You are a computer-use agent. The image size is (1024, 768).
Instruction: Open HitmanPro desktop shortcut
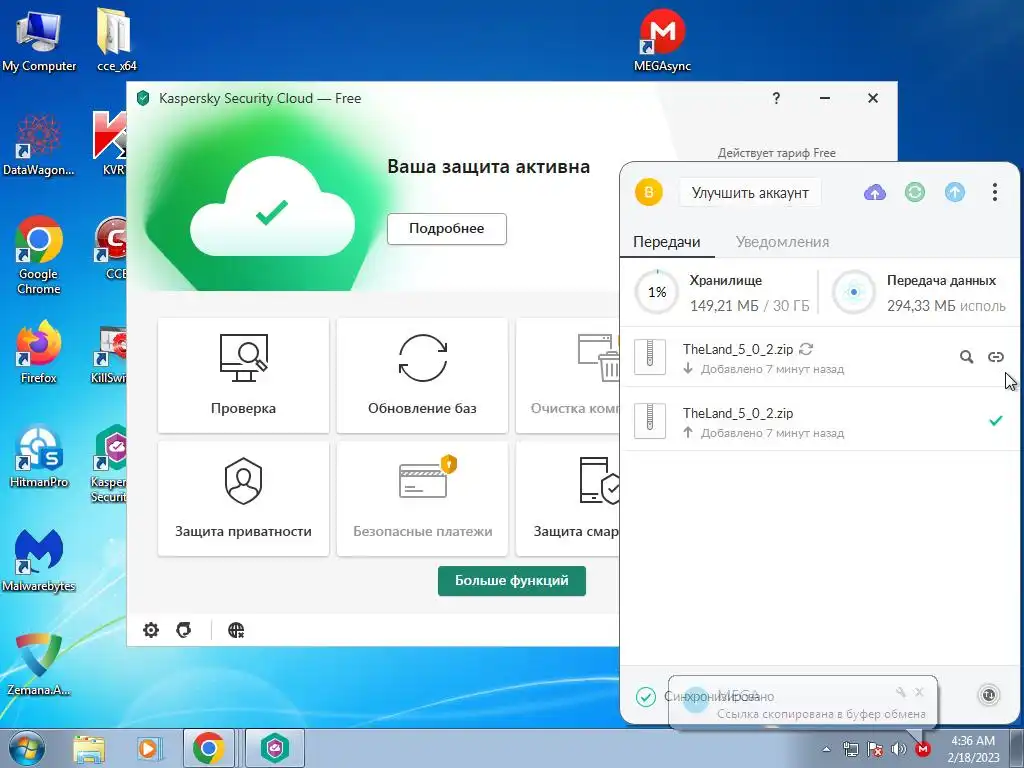point(39,457)
